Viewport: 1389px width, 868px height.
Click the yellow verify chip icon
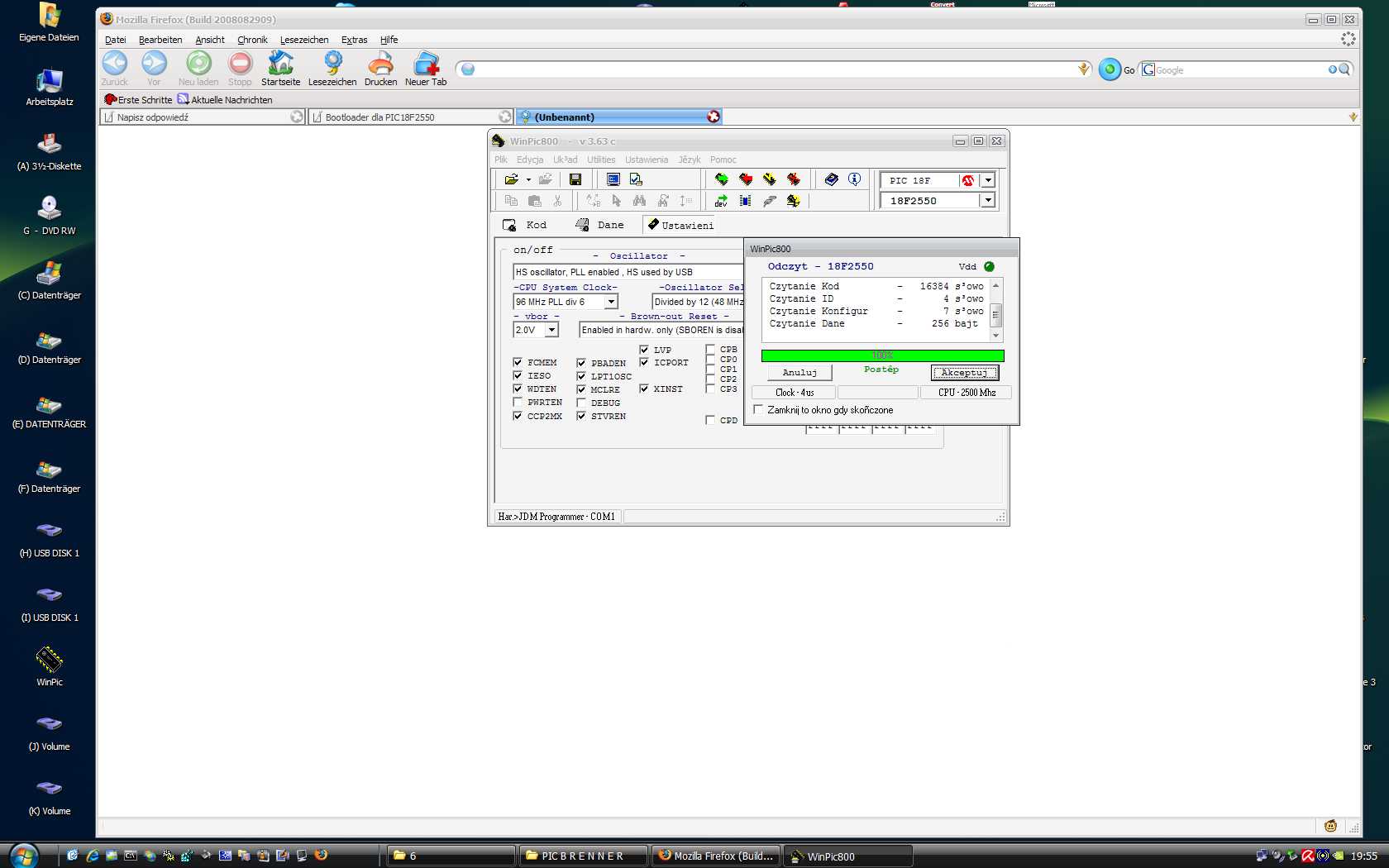tap(770, 179)
